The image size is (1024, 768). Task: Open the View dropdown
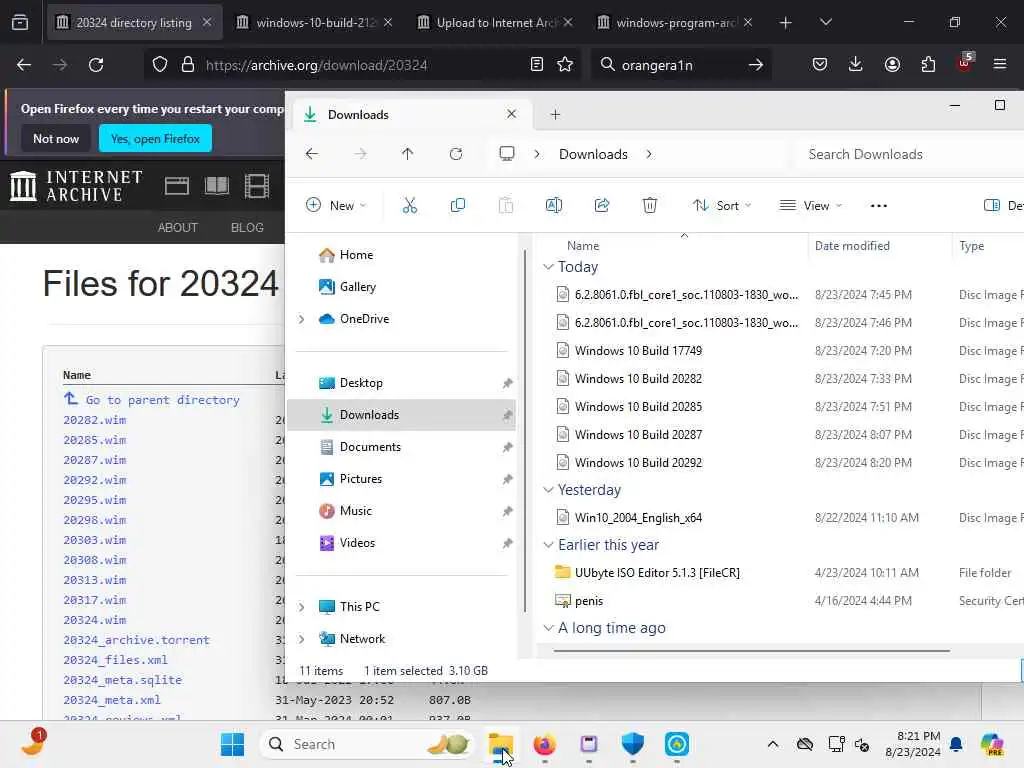[810, 206]
